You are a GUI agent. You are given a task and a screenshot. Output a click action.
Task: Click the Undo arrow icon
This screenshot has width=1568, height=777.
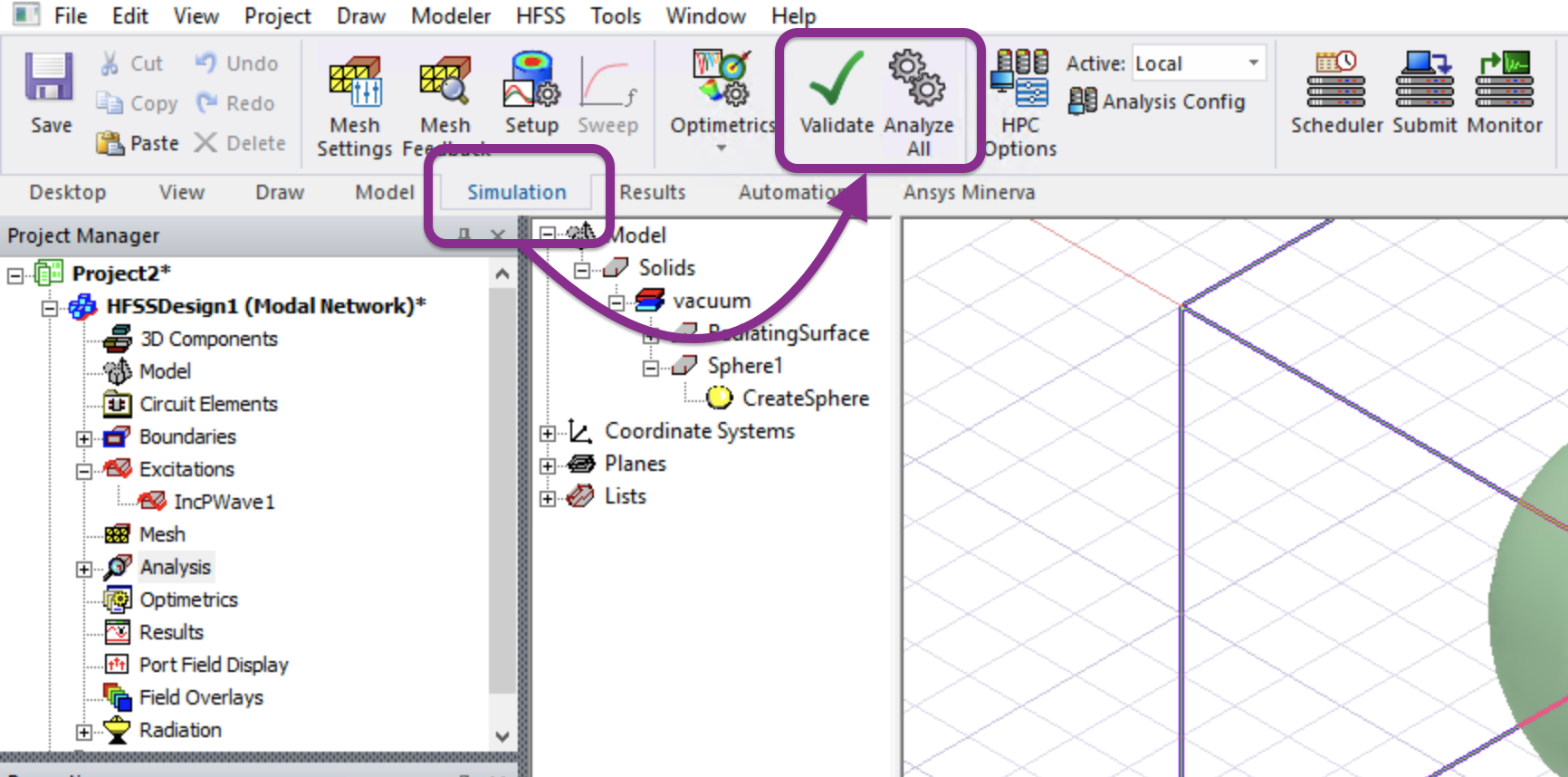[x=206, y=62]
